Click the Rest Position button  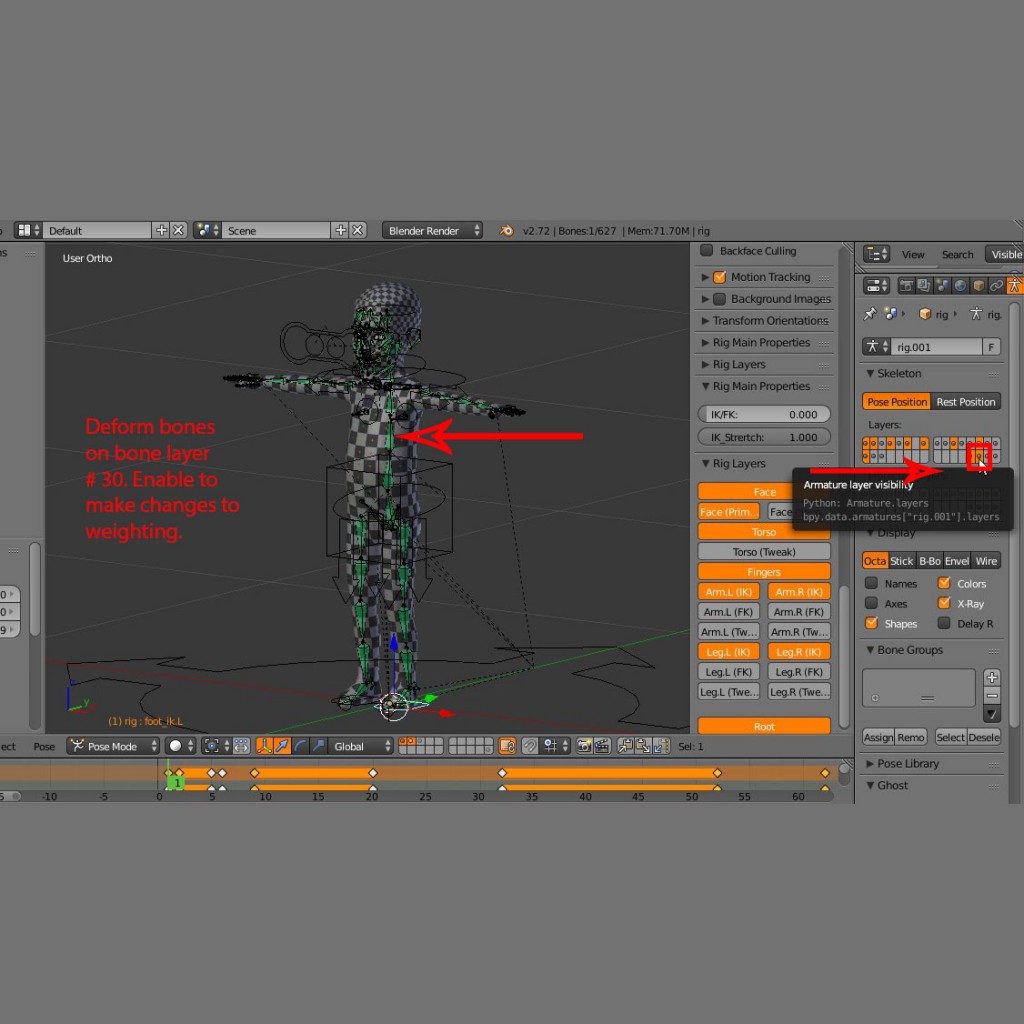tap(965, 402)
